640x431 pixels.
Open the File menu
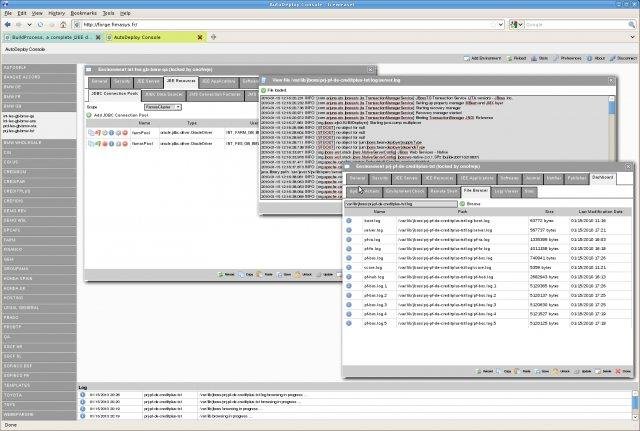[x=8, y=13]
